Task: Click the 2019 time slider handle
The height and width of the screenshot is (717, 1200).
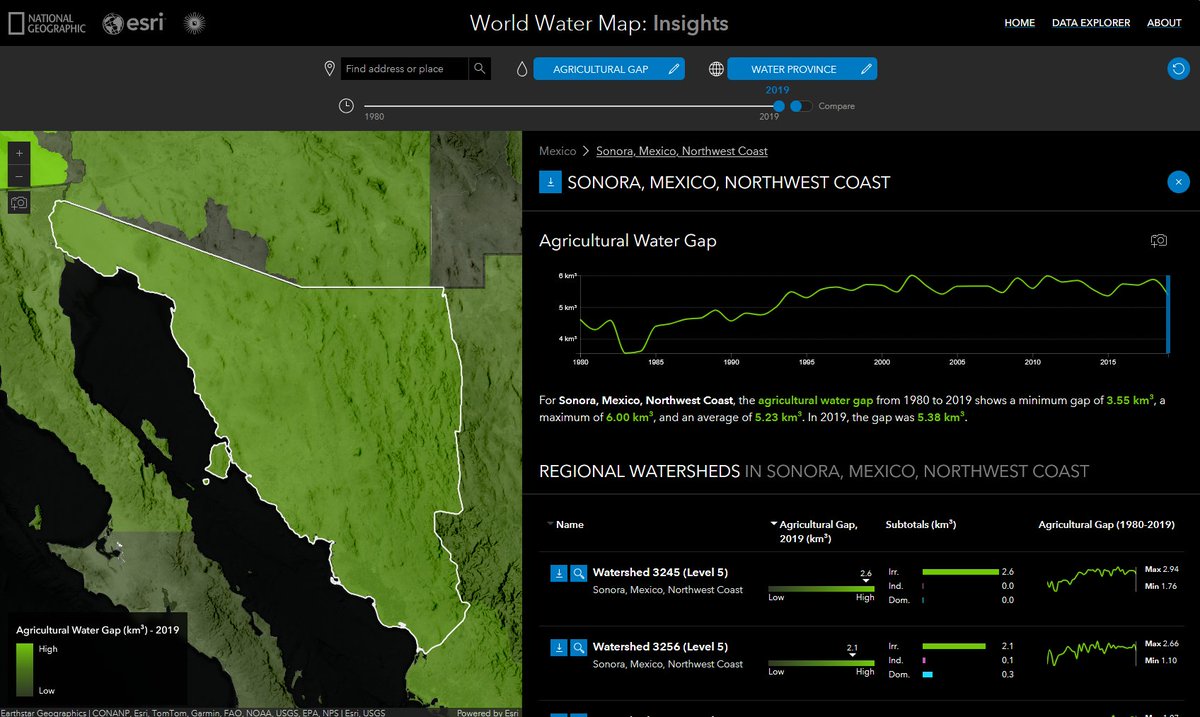Action: click(779, 106)
